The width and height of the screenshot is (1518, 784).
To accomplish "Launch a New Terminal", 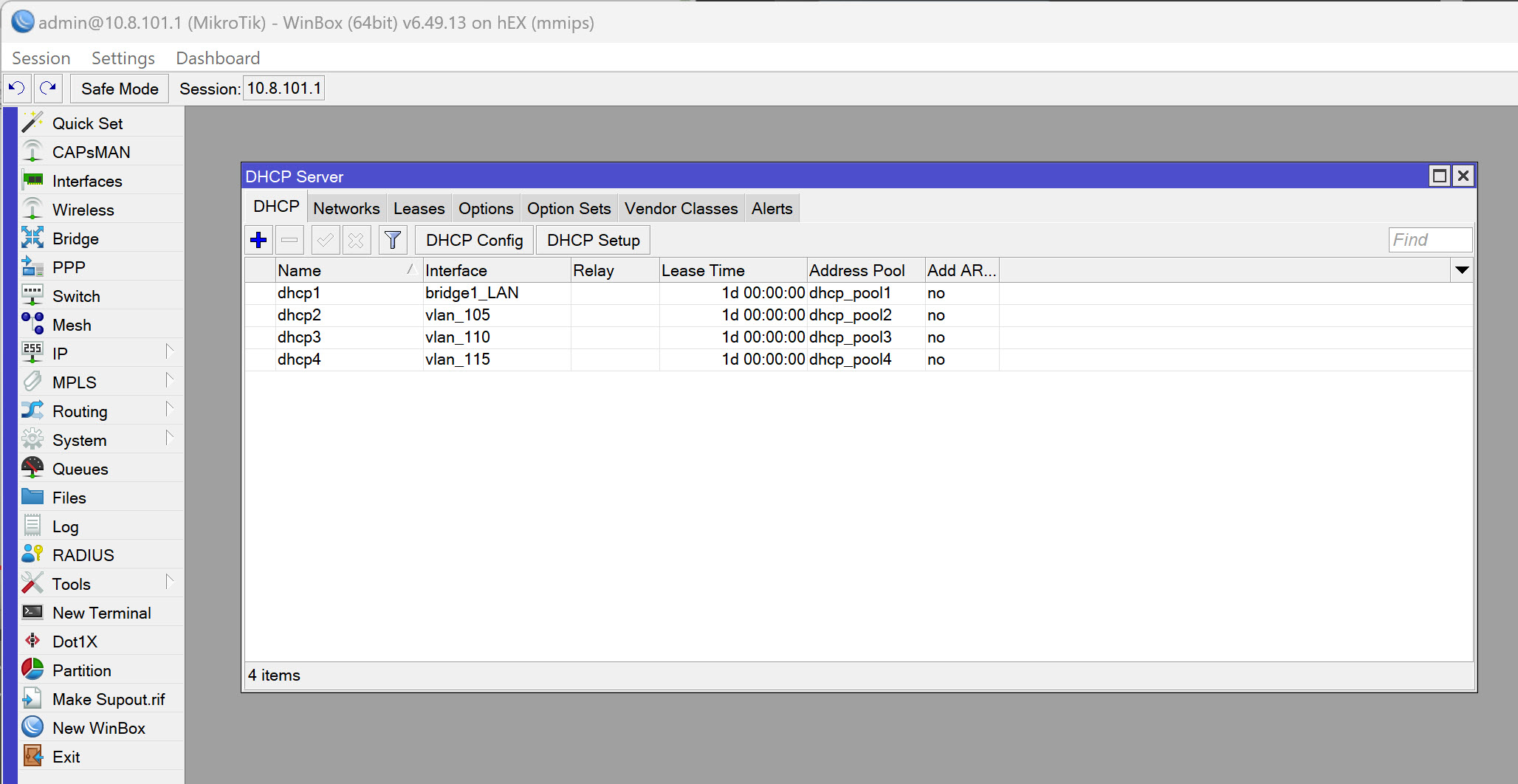I will (x=100, y=612).
